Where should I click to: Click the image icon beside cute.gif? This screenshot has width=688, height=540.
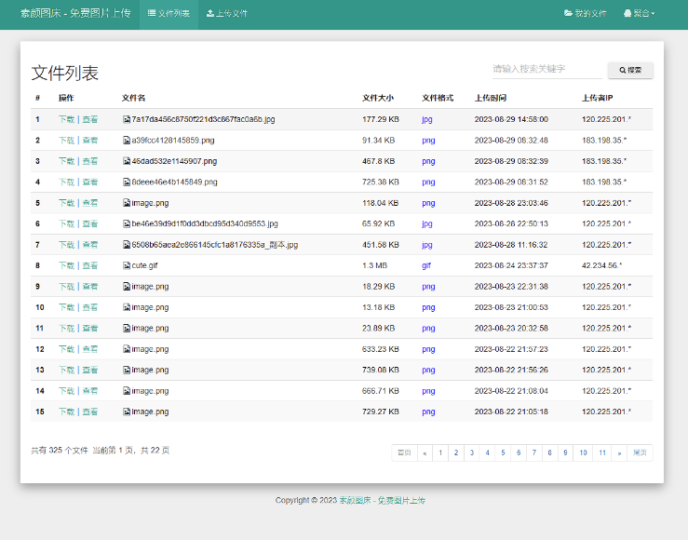point(126,266)
